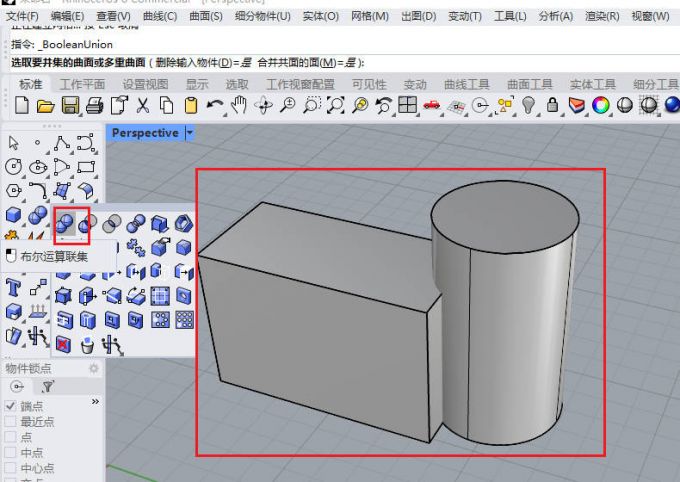Click the Rotate view icon
The image size is (680, 482).
(263, 105)
